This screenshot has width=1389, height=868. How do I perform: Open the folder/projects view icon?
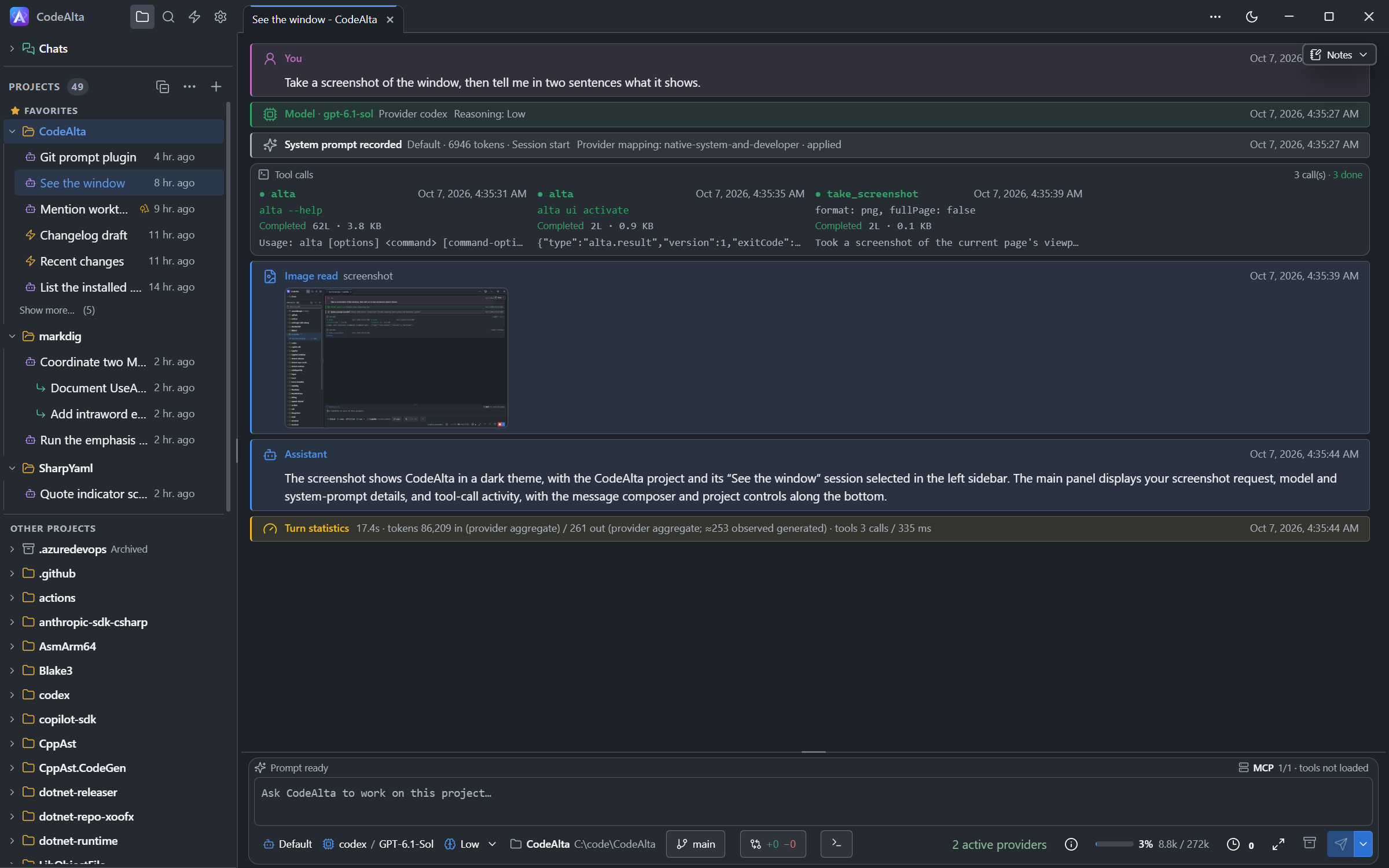click(142, 17)
